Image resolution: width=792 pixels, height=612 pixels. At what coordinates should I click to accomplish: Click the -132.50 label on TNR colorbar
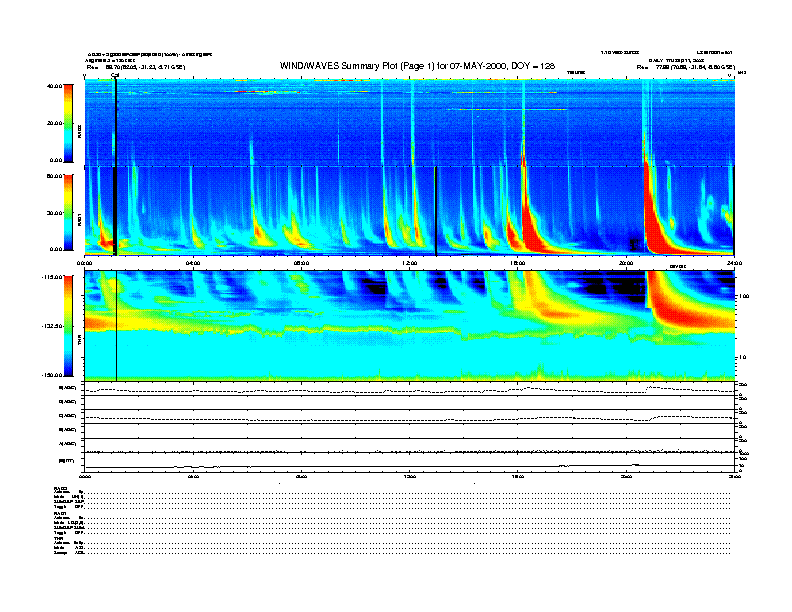pyautogui.click(x=52, y=326)
